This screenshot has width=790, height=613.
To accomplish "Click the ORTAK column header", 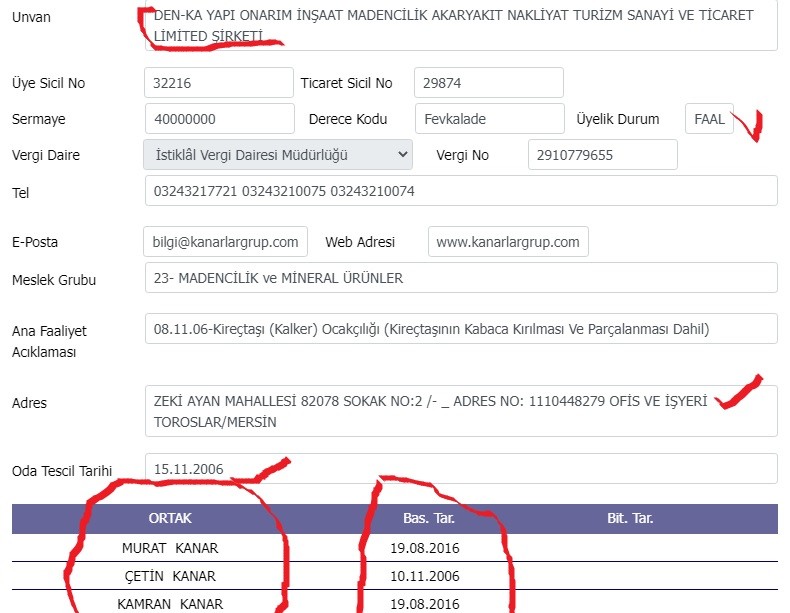I will pyautogui.click(x=170, y=518).
